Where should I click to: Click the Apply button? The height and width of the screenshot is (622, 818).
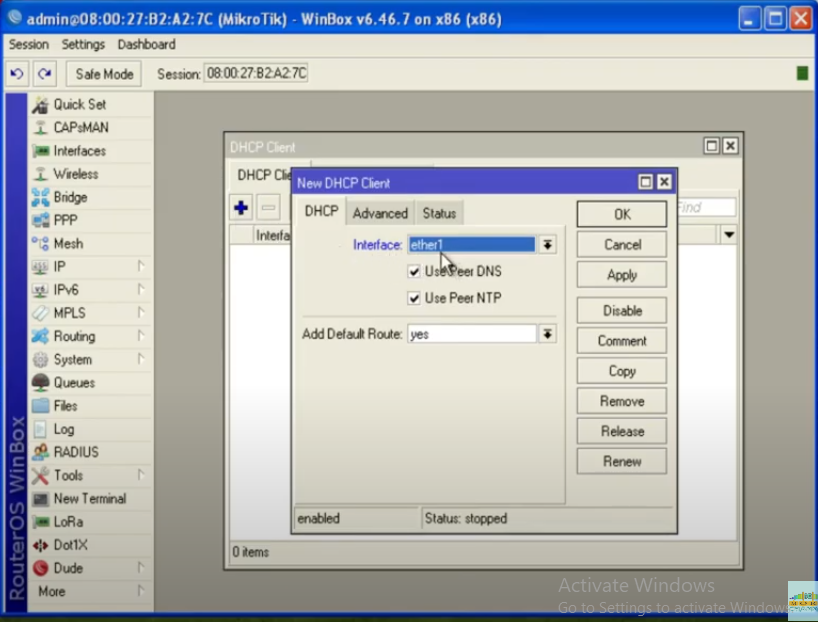[x=621, y=275]
